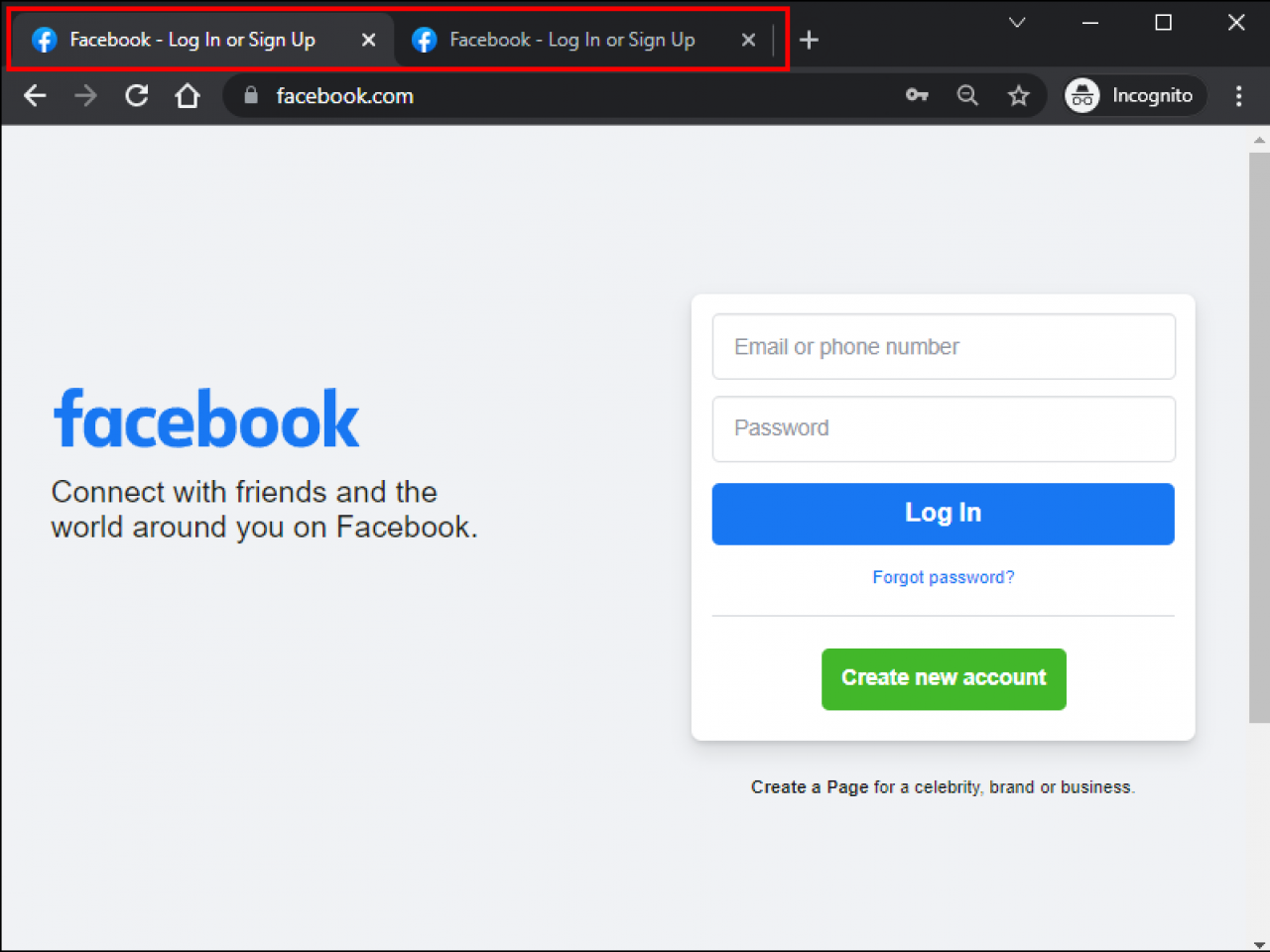Click the Email or phone number field
1270x952 pixels.
(x=943, y=346)
